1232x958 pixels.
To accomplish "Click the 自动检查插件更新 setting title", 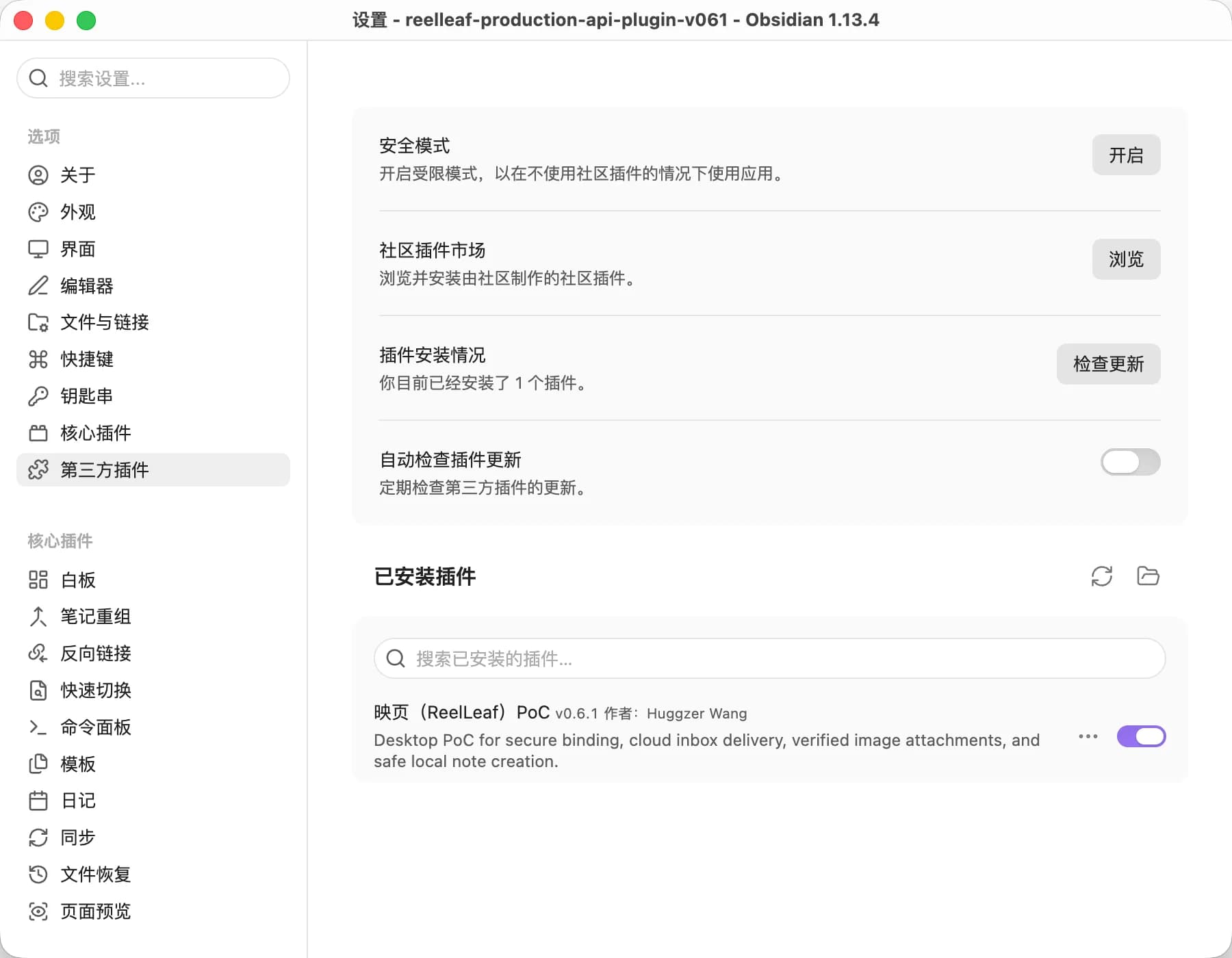I will [x=450, y=460].
